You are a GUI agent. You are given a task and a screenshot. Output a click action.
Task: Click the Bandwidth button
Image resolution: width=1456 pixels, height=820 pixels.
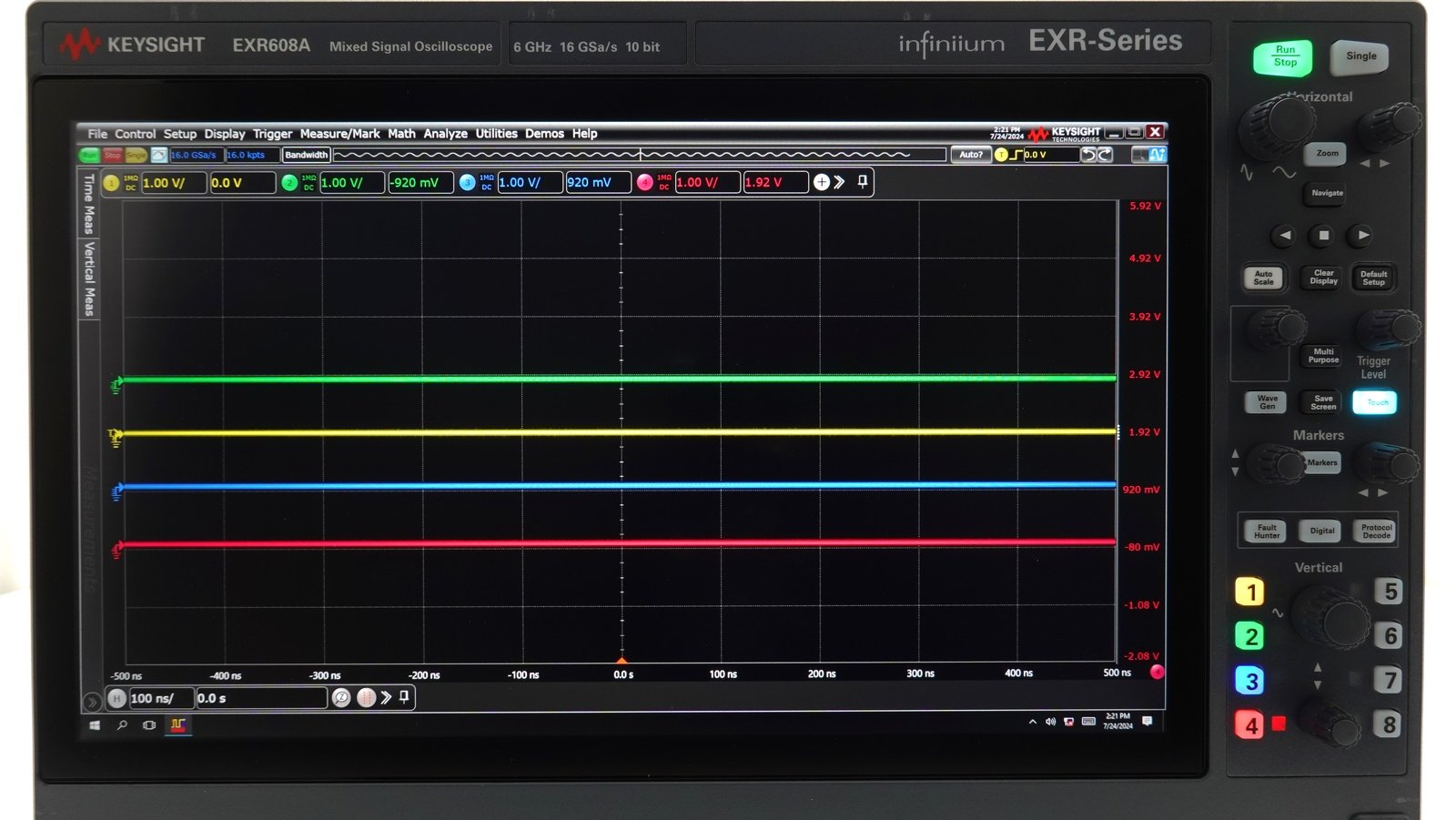[306, 155]
